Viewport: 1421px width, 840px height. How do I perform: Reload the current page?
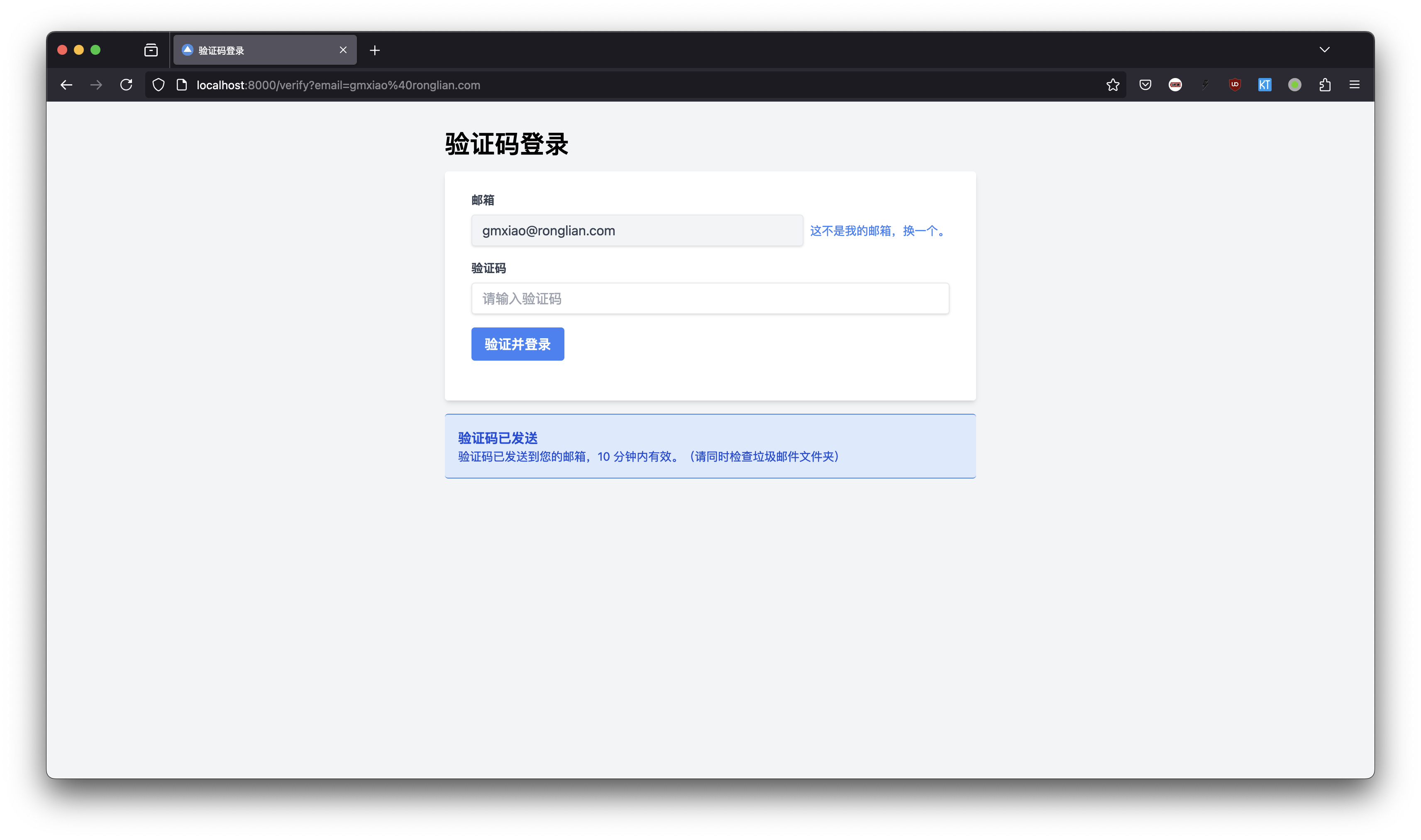(126, 85)
